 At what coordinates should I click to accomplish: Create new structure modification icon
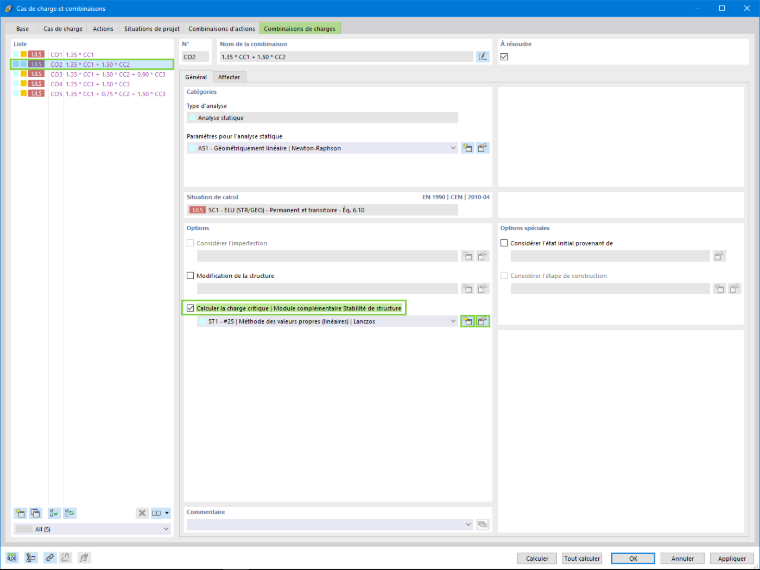467,289
